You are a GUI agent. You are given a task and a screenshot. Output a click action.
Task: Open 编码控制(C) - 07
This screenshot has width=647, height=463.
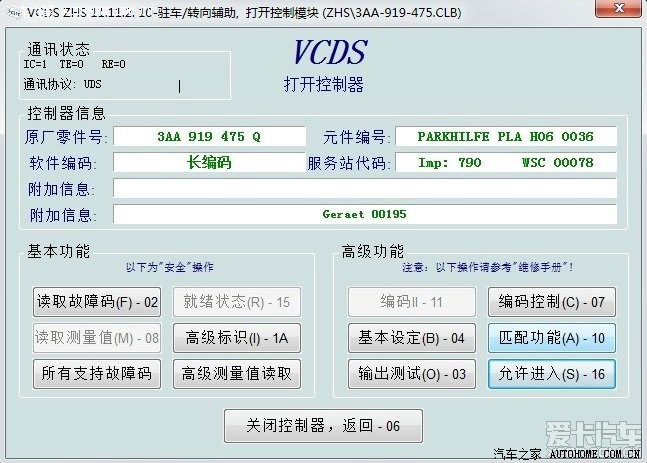[x=551, y=302]
